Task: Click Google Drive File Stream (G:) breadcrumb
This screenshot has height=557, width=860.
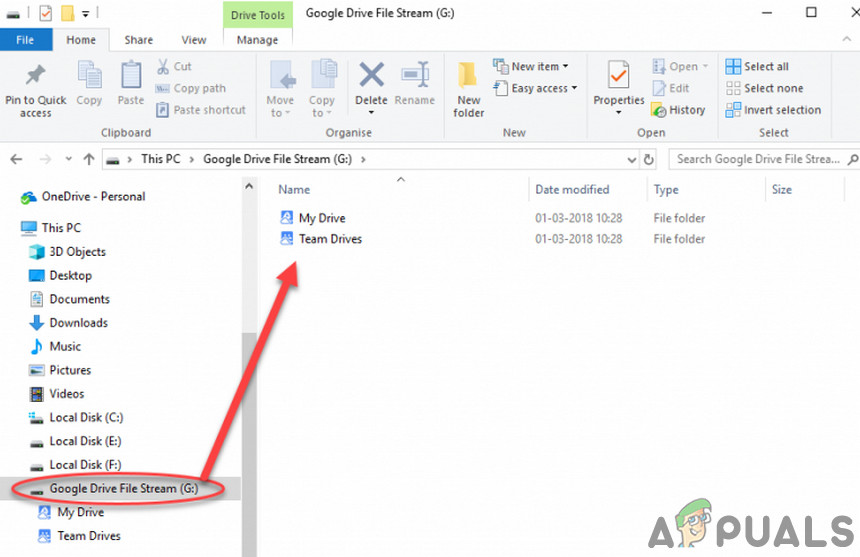Action: pos(278,159)
